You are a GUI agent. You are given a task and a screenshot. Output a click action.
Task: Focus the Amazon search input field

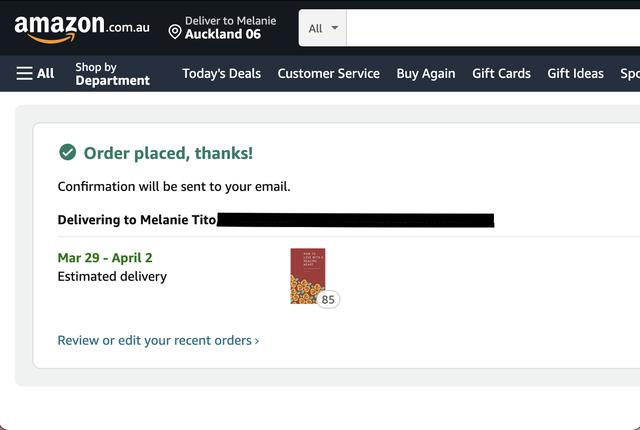tap(492, 28)
